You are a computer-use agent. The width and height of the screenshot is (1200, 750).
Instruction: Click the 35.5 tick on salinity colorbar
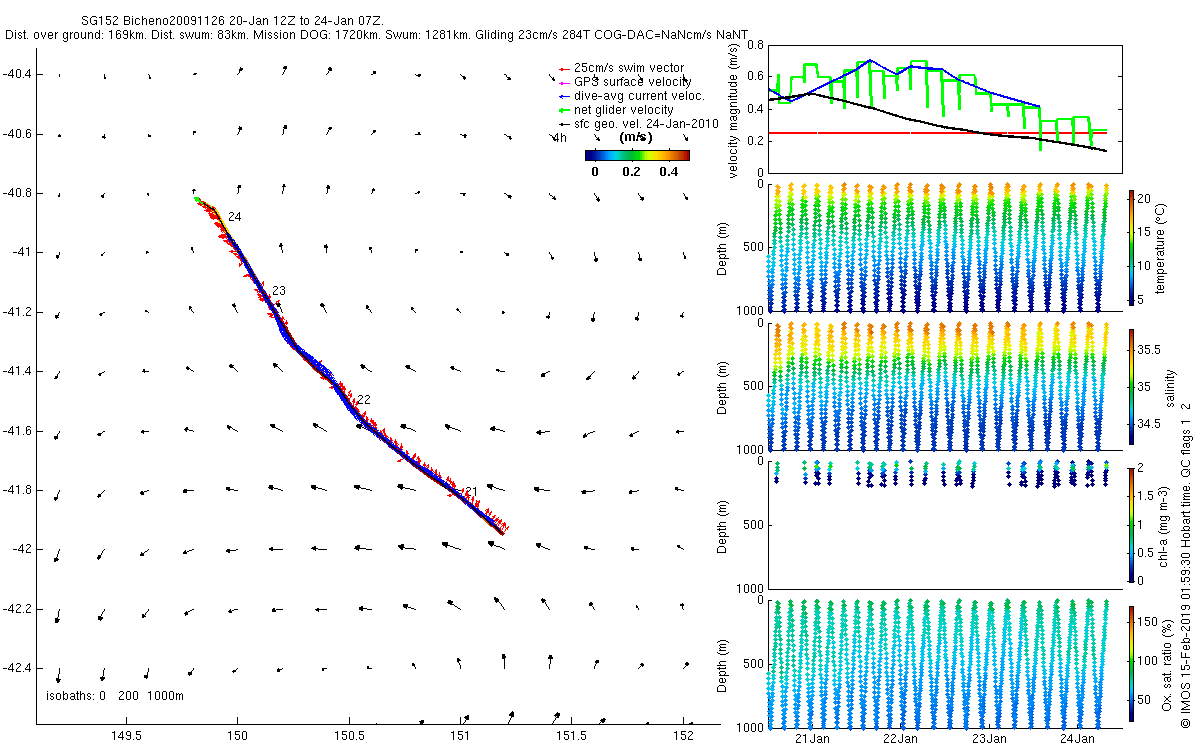click(x=1148, y=350)
